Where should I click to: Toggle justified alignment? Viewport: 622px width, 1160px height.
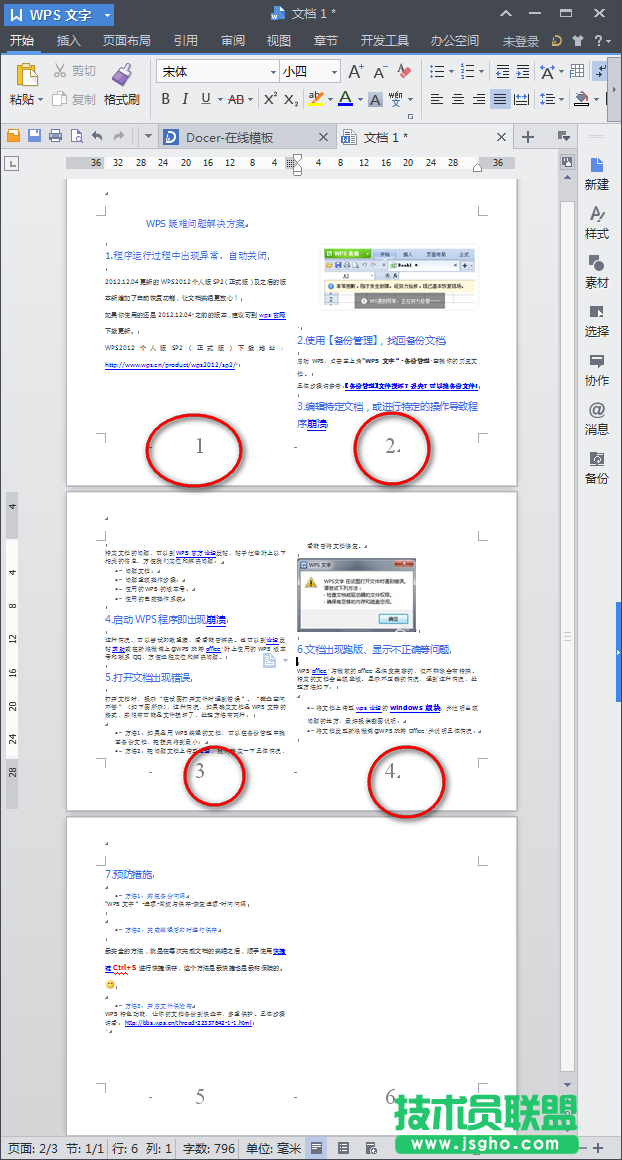point(500,99)
